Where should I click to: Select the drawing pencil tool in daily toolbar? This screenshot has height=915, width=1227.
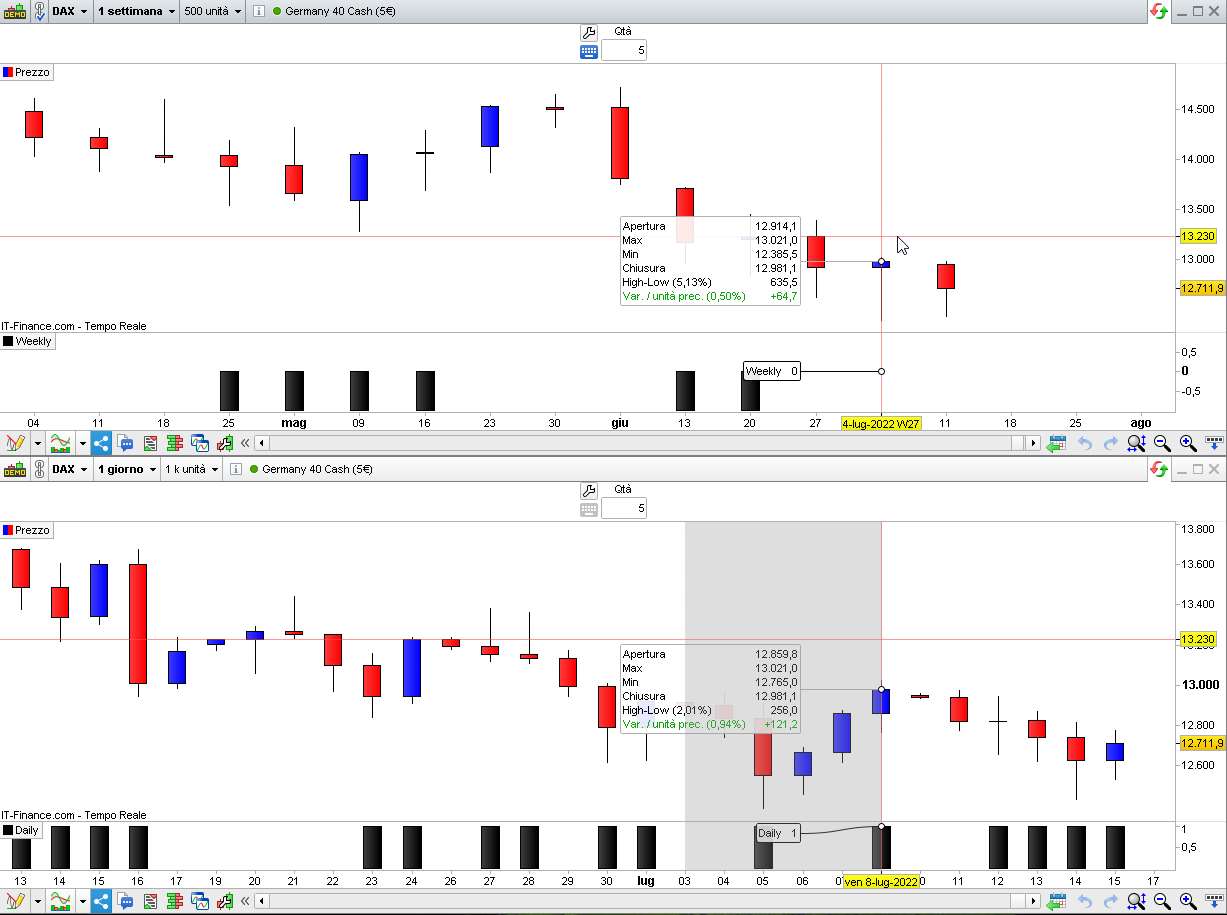[15, 901]
